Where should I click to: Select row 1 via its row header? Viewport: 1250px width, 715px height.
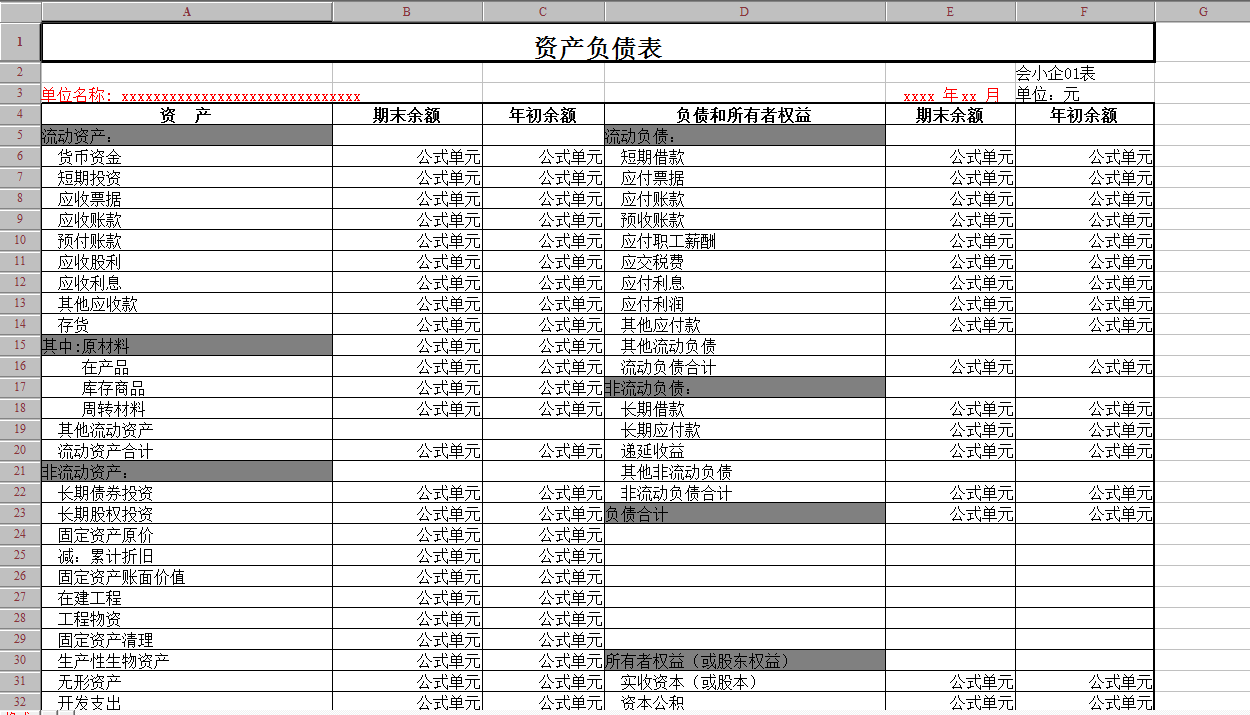pos(20,43)
